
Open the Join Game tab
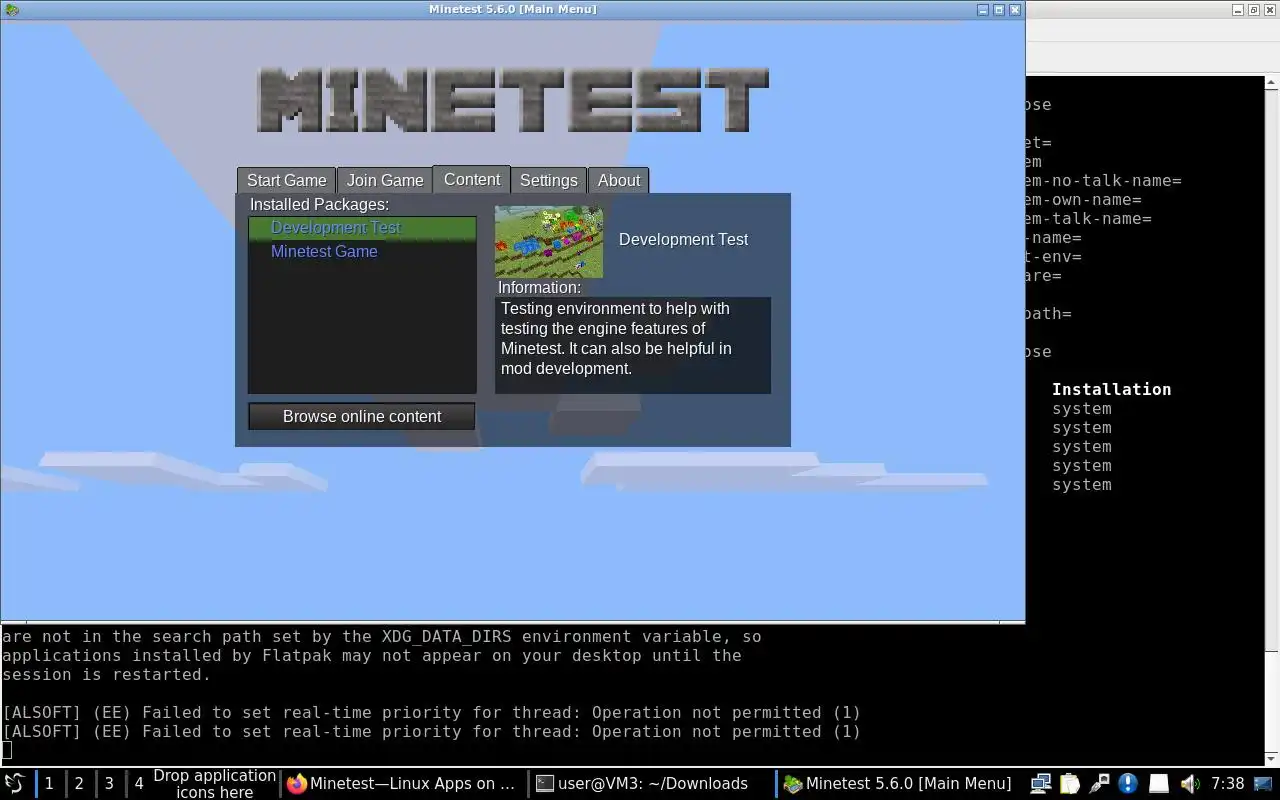pos(385,180)
